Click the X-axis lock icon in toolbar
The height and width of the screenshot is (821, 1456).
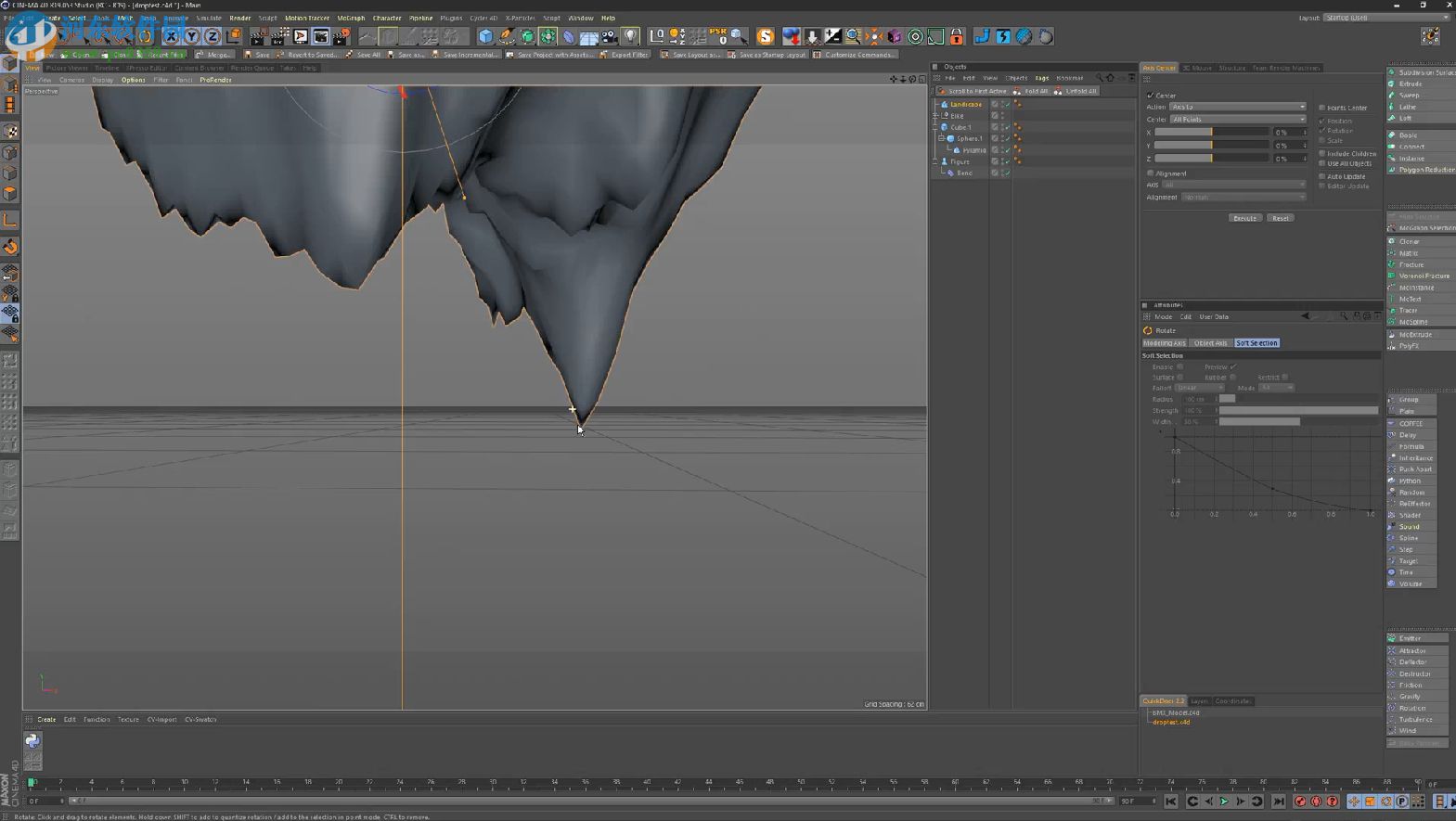pyautogui.click(x=171, y=36)
